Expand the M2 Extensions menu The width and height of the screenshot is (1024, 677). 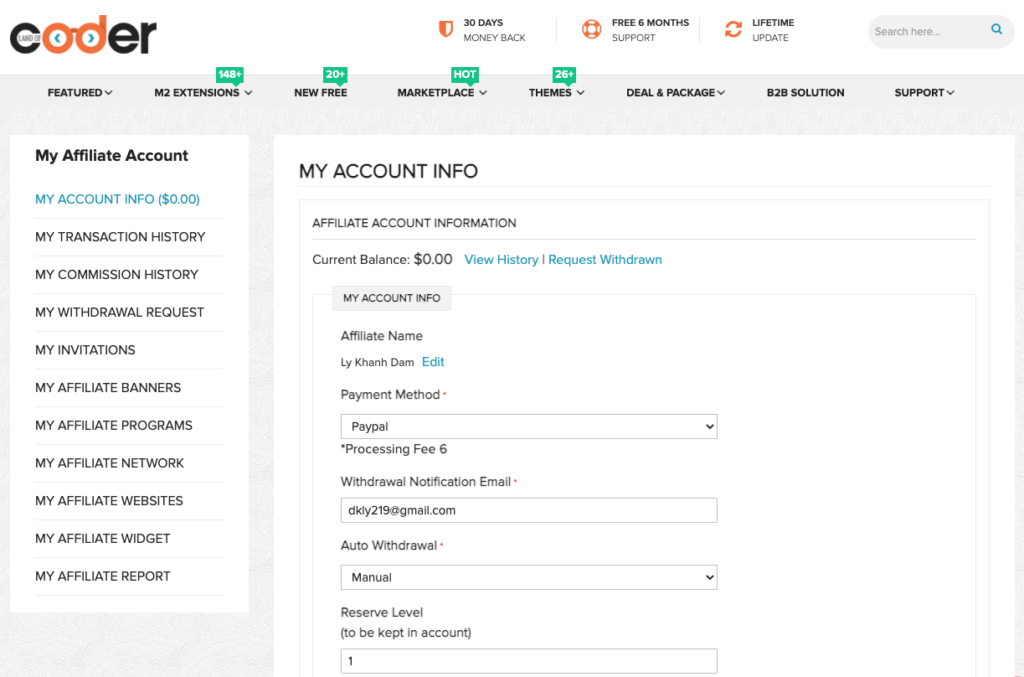(x=203, y=93)
